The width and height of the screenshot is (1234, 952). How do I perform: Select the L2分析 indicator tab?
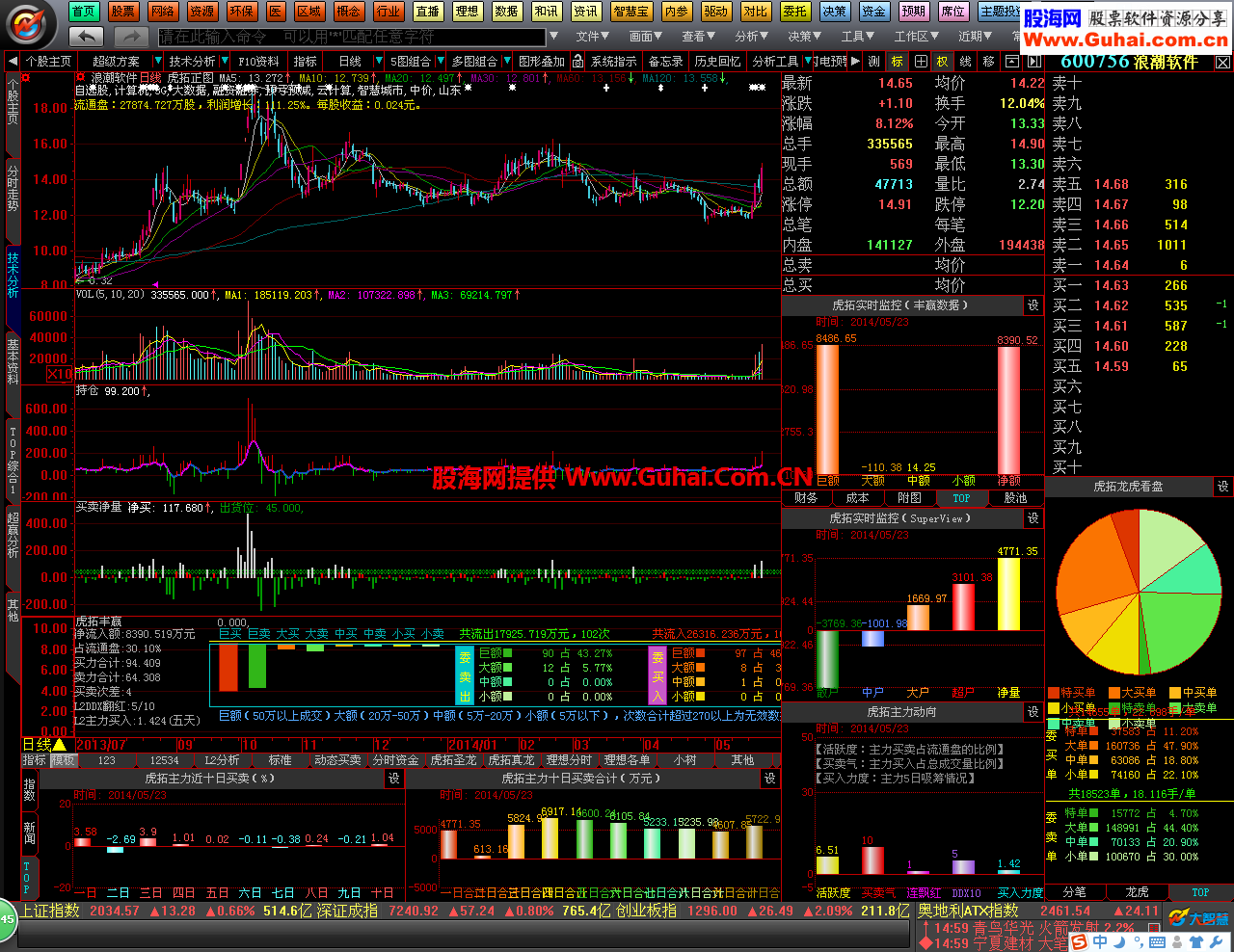tap(221, 760)
